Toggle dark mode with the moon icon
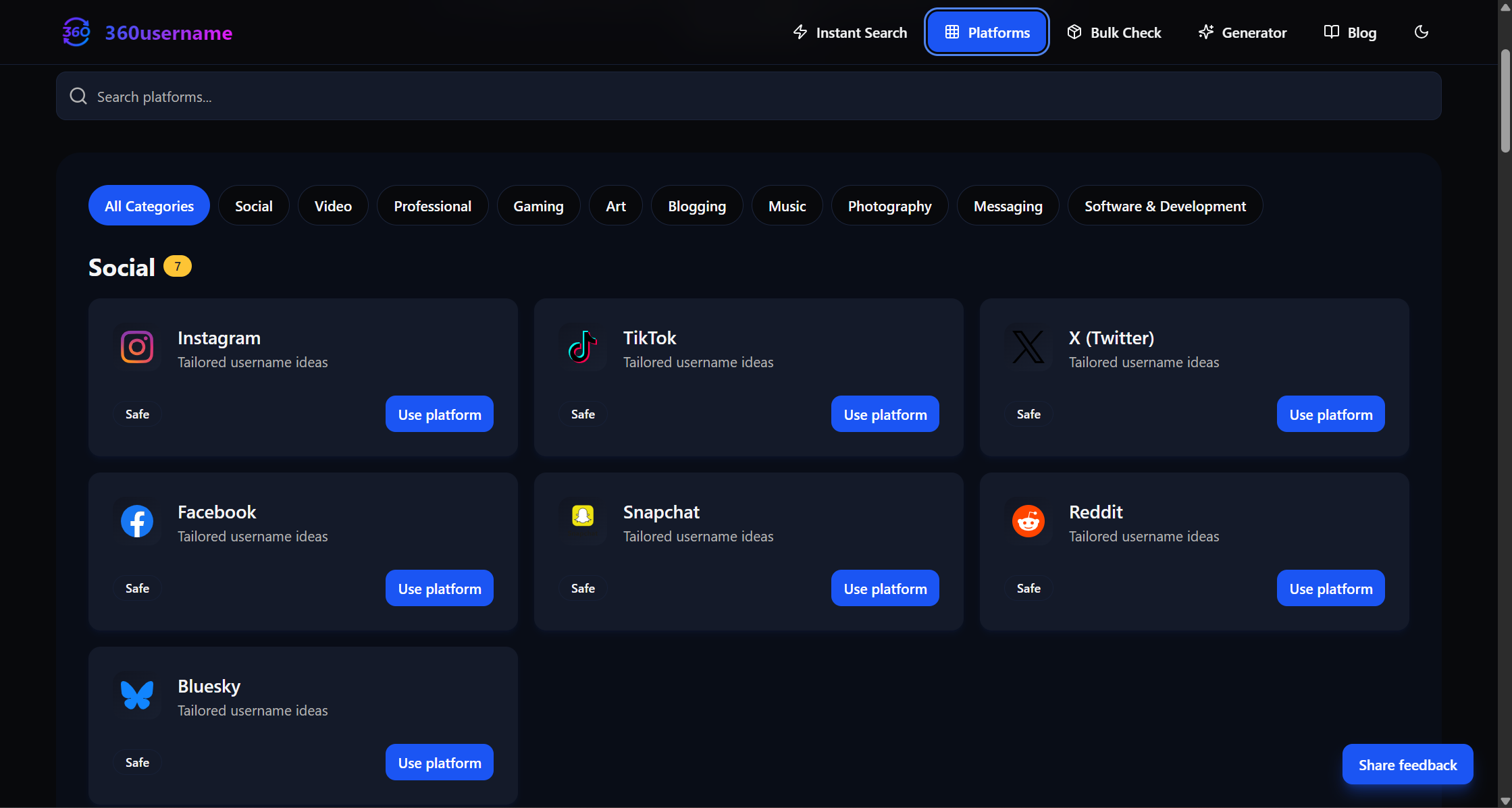Image resolution: width=1512 pixels, height=808 pixels. [1421, 32]
